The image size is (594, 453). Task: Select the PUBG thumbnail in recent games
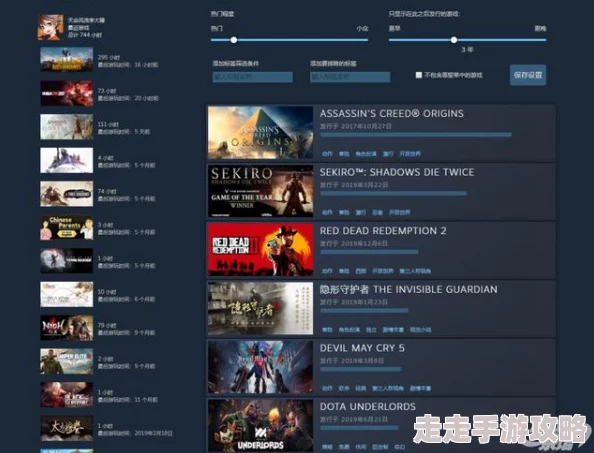pyautogui.click(x=67, y=59)
